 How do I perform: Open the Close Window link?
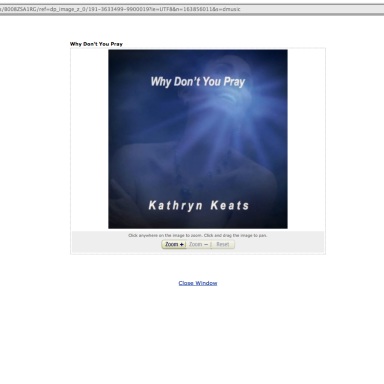coord(198,283)
